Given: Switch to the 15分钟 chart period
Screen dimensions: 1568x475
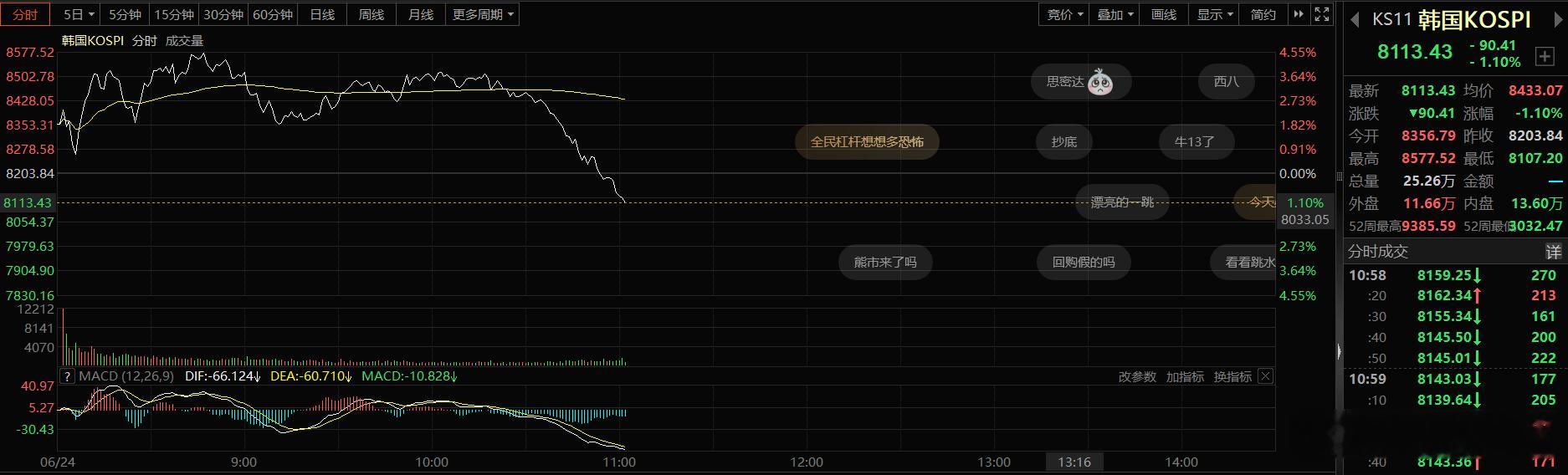Looking at the screenshot, I should click(174, 14).
